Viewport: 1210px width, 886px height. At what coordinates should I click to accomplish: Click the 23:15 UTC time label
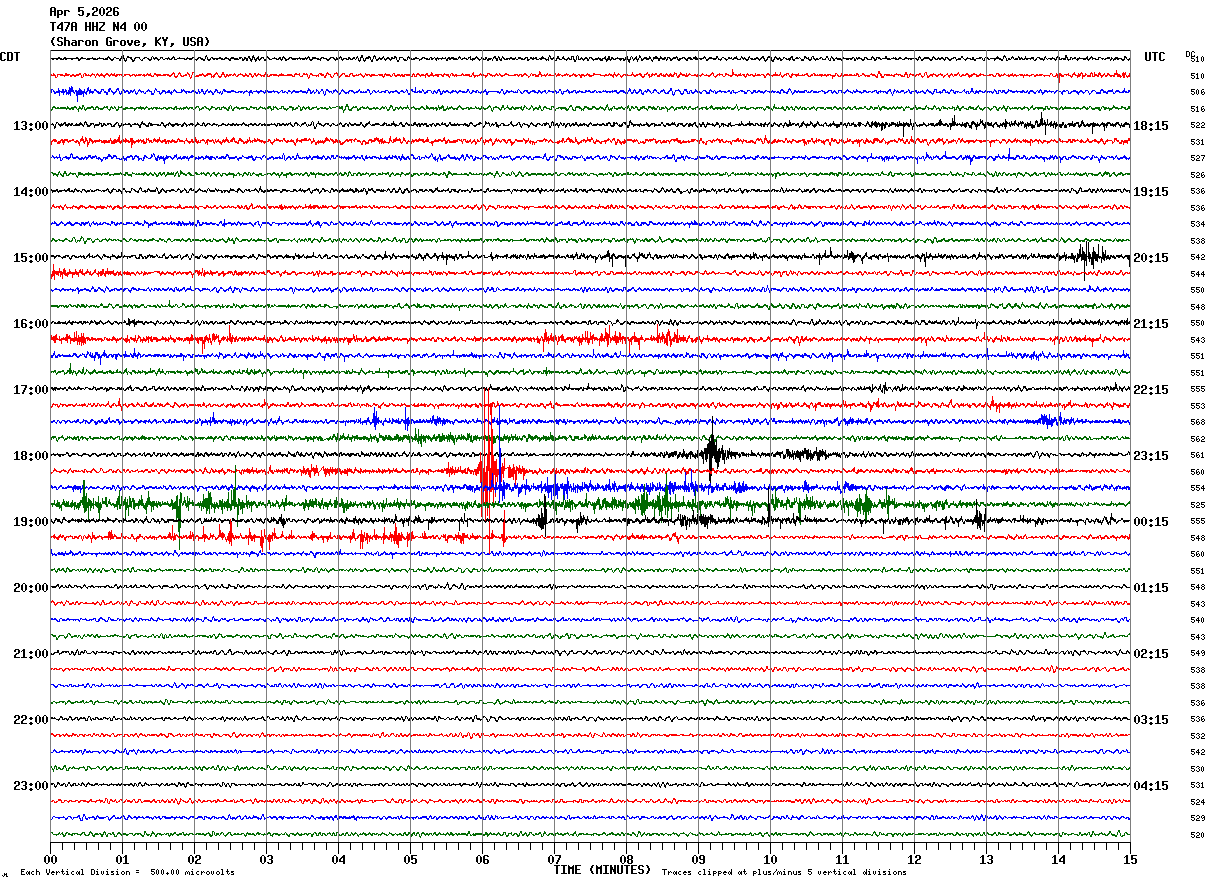(x=1151, y=456)
